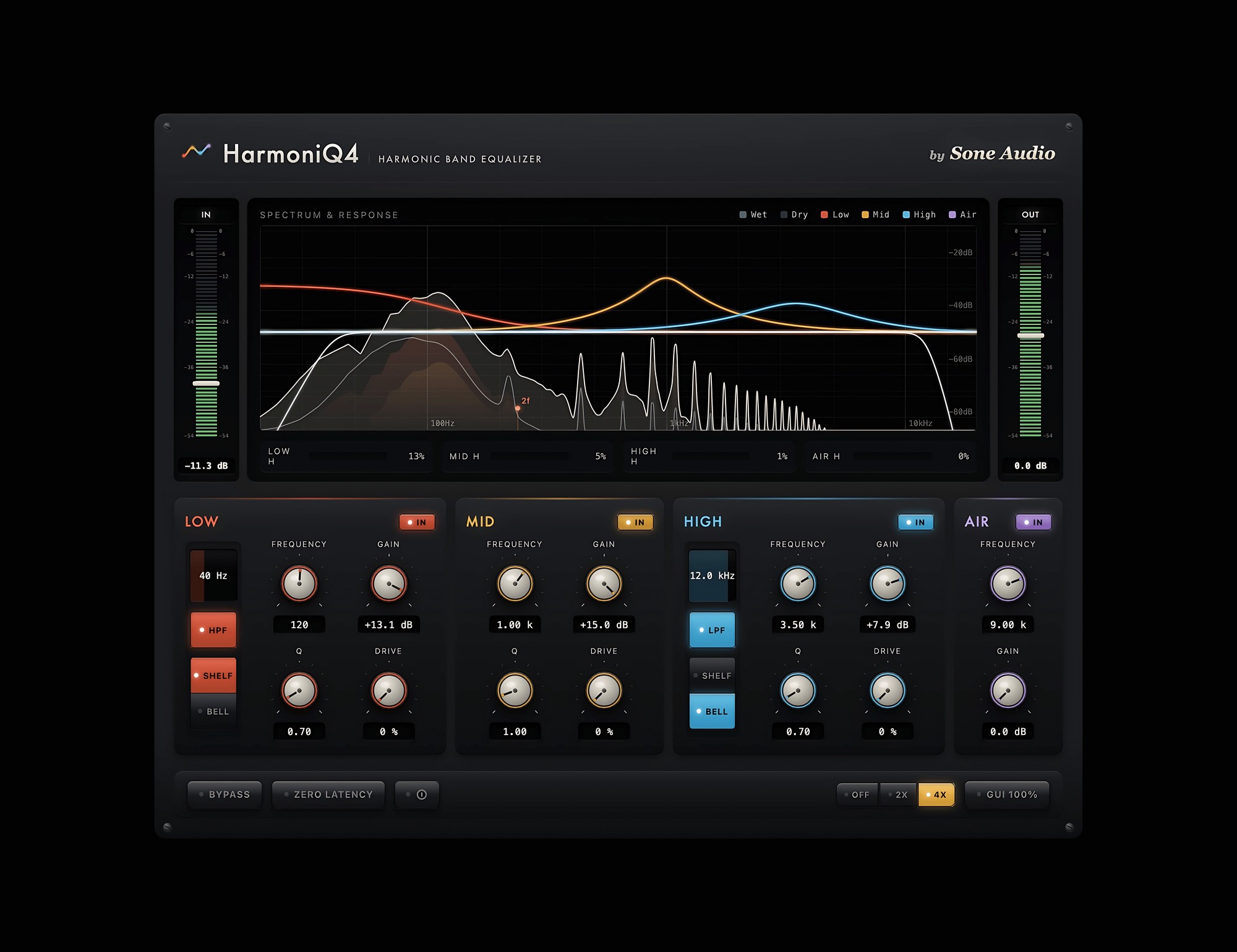Set oversampling to OFF
The width and height of the screenshot is (1237, 952).
(x=857, y=795)
